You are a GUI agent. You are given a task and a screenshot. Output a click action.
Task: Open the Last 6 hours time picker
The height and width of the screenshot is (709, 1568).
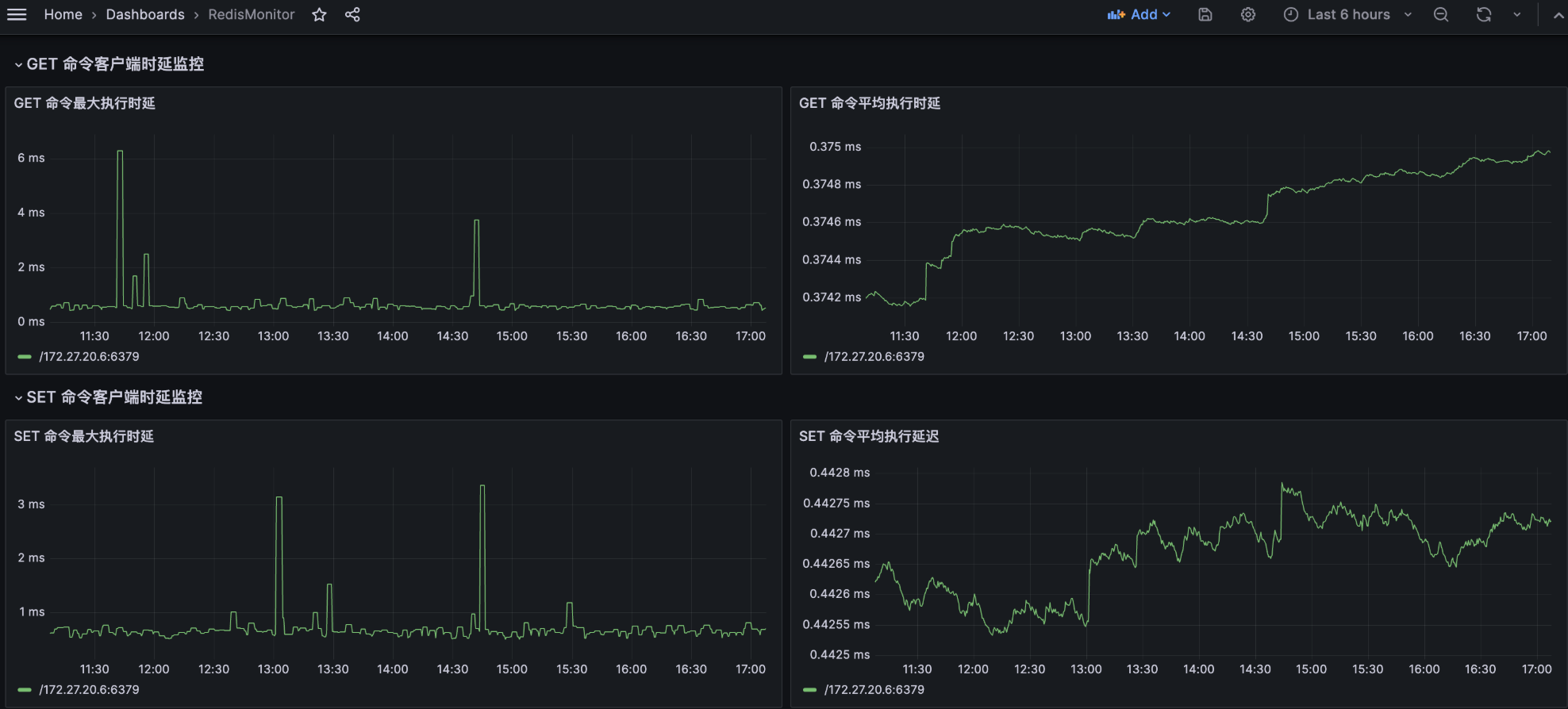pos(1347,14)
